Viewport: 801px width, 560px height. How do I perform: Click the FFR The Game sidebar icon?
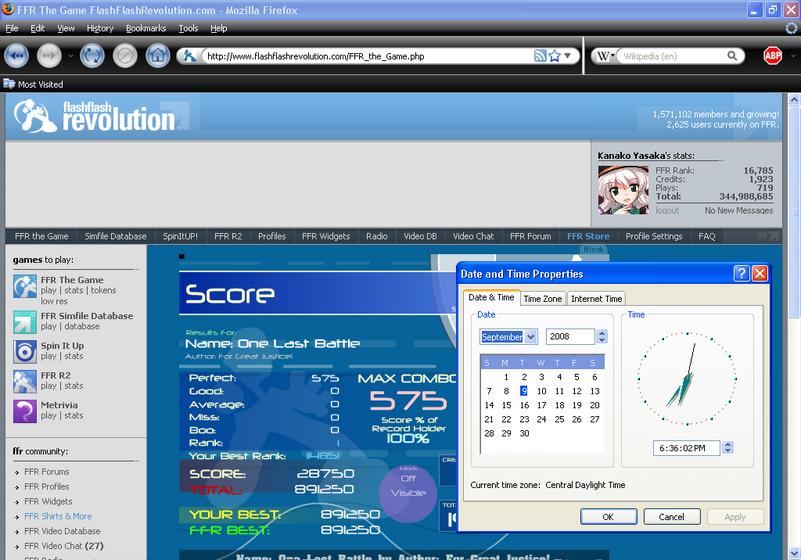[x=25, y=286]
